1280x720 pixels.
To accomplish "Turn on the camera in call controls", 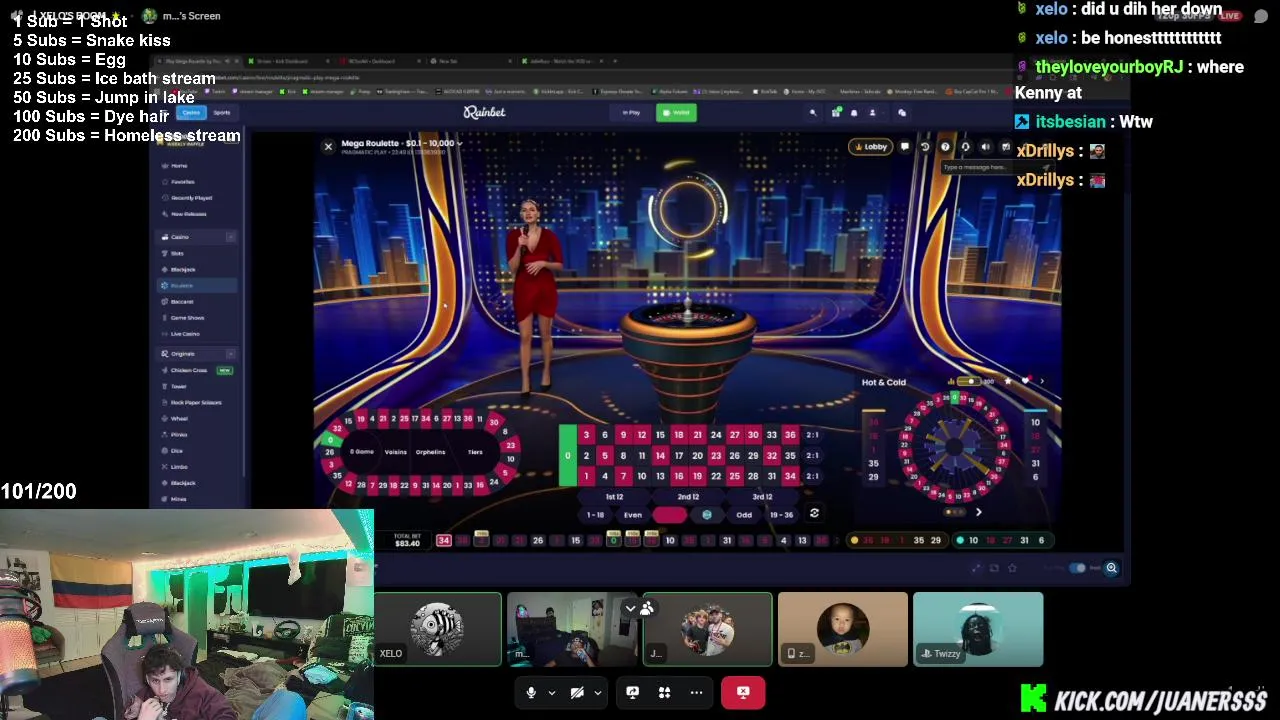I will [x=577, y=692].
